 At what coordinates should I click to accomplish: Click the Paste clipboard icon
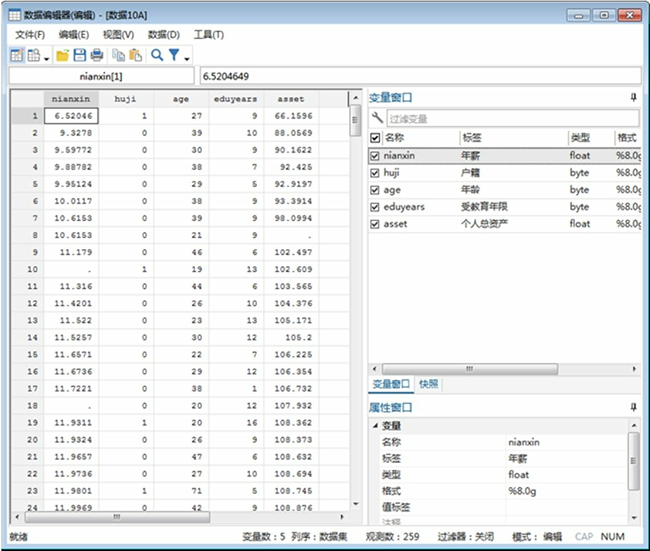tap(135, 55)
